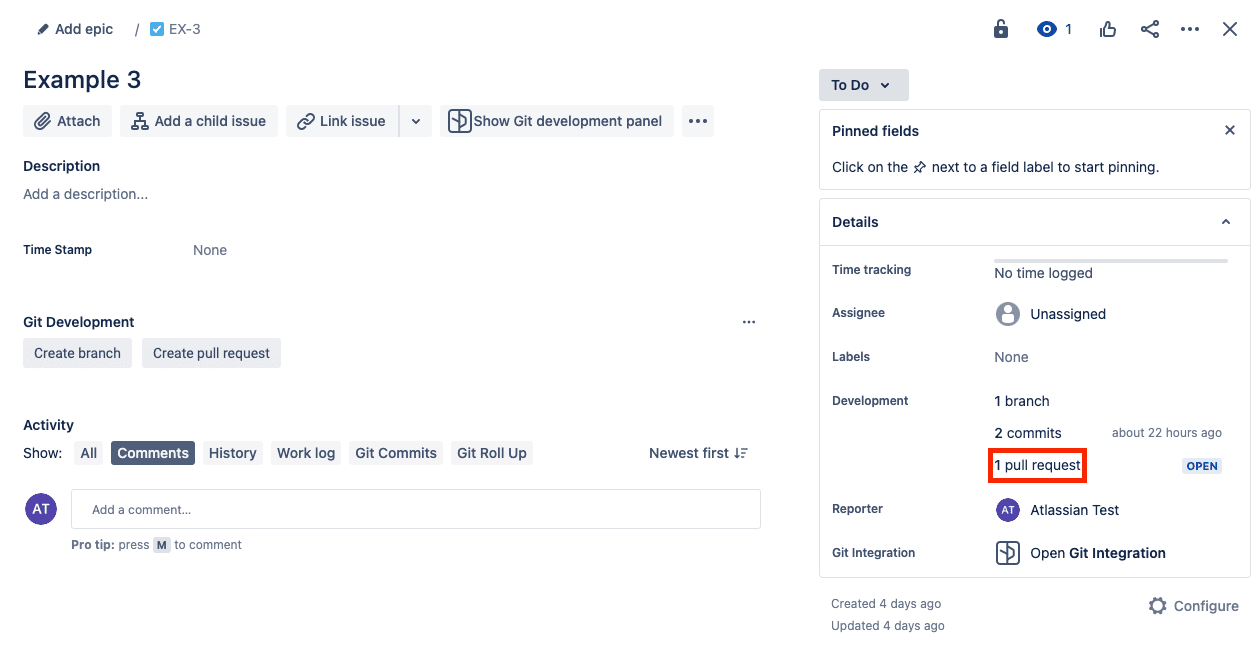Open field settings via the Configure gear
The image size is (1259, 655).
click(1157, 605)
